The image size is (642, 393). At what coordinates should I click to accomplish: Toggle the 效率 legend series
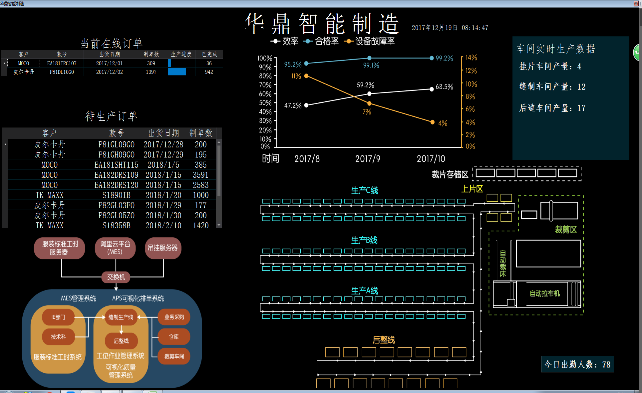point(285,41)
